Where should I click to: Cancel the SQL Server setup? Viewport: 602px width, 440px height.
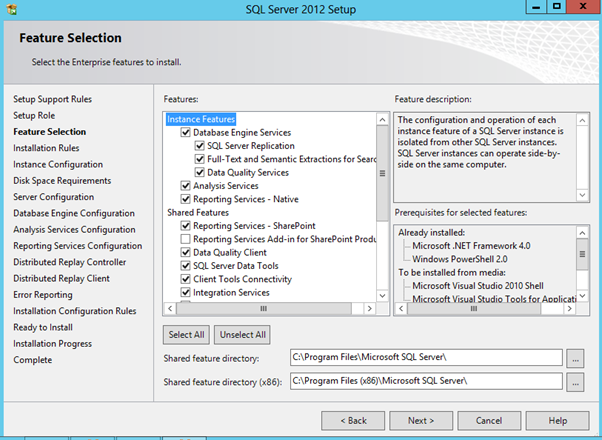pos(489,421)
